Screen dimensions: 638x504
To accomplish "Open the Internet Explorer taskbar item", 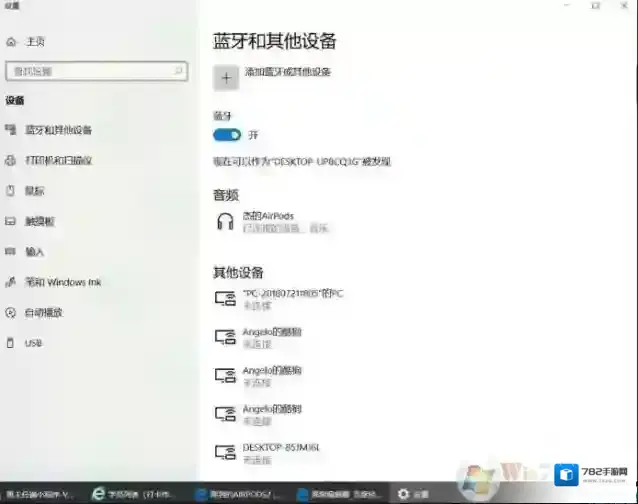I will (x=132, y=494).
